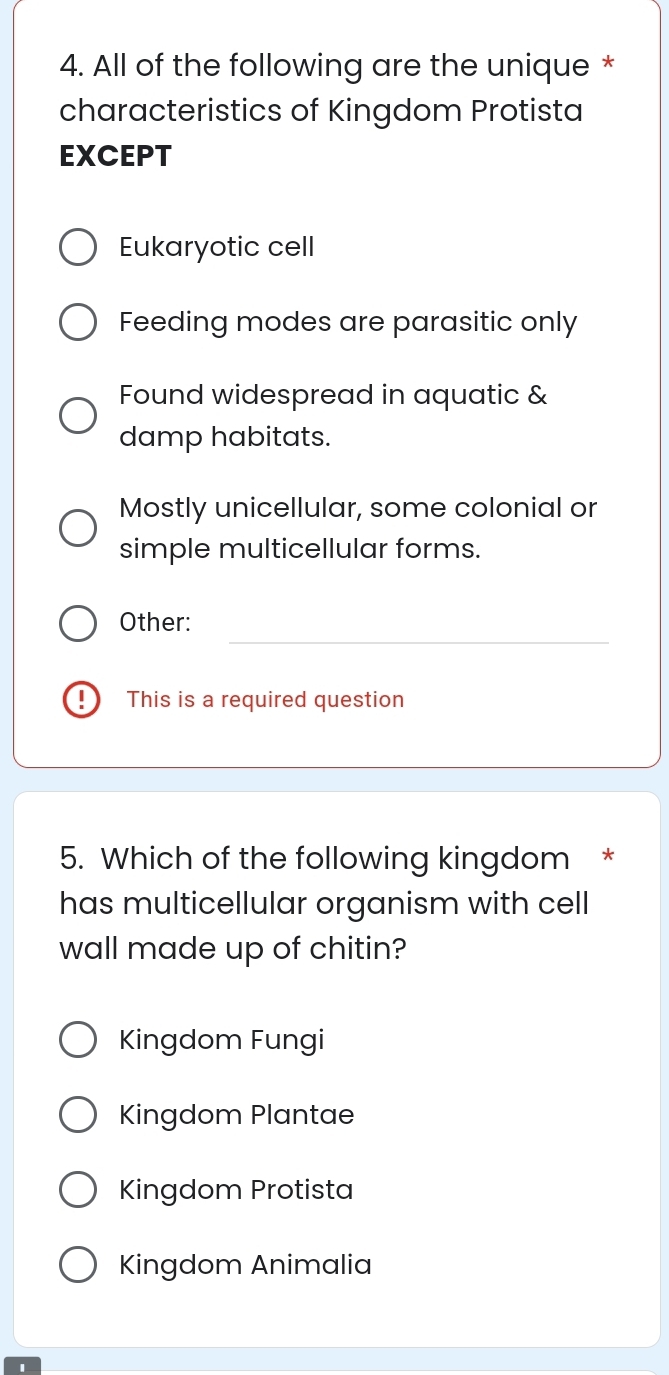Screen dimensions: 669x1375
Task: Click the required question warning icon
Action: tap(80, 699)
